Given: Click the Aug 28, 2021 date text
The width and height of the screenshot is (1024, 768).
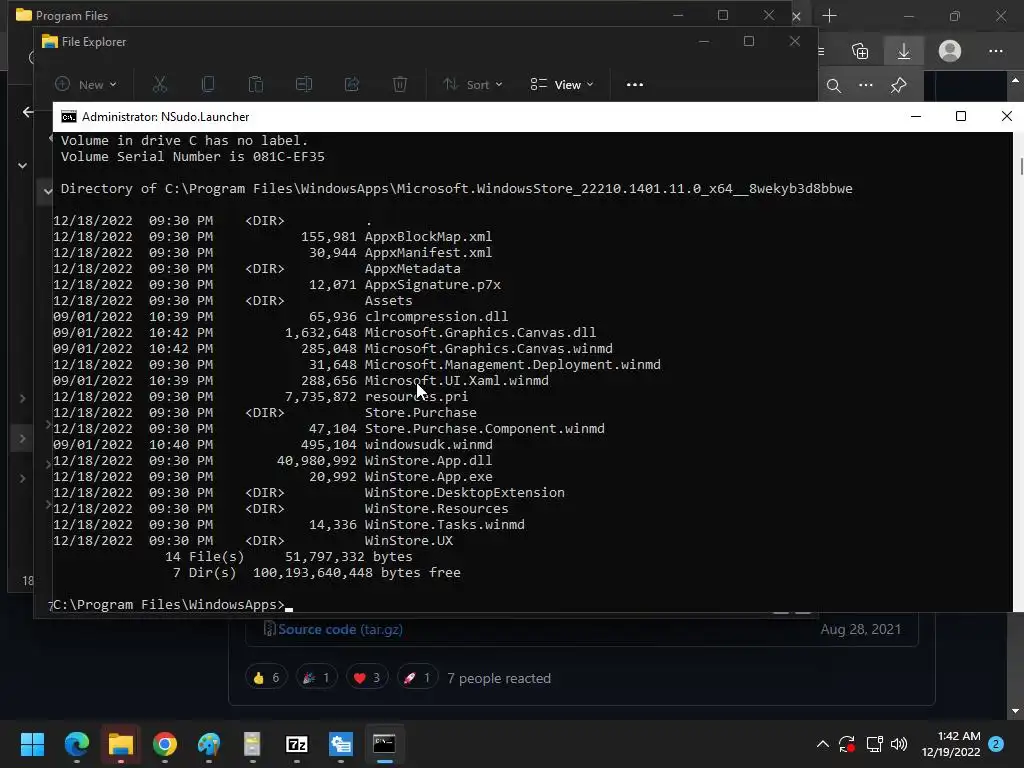Looking at the screenshot, I should click(x=860, y=629).
